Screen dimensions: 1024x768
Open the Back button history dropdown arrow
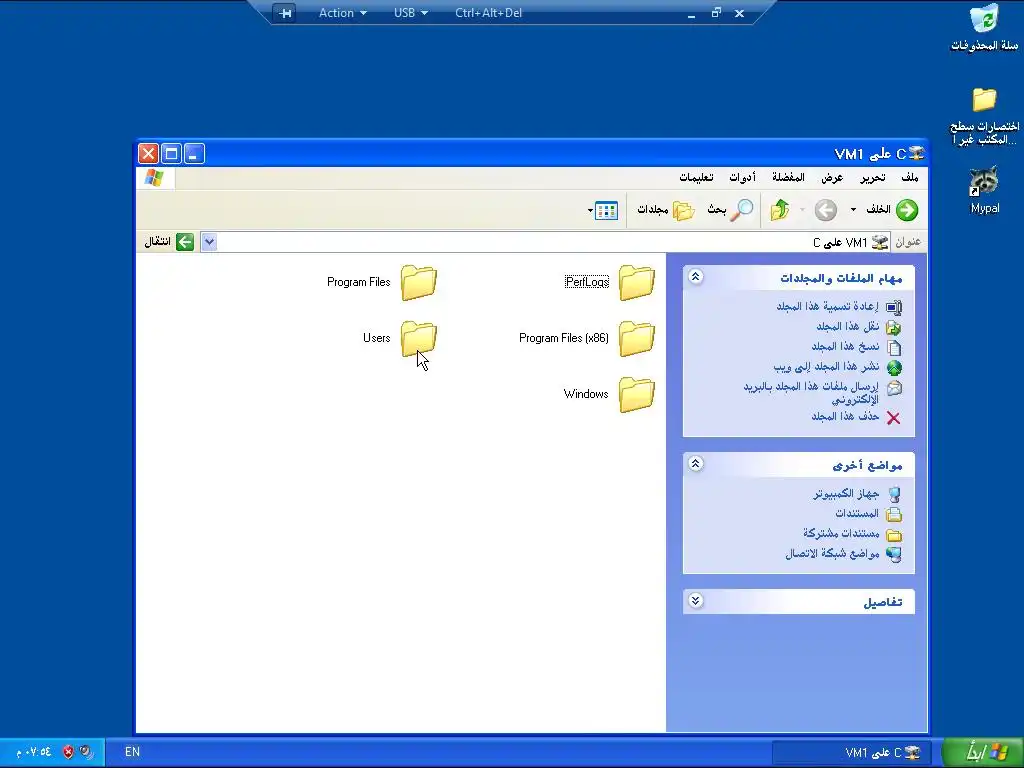coord(853,210)
